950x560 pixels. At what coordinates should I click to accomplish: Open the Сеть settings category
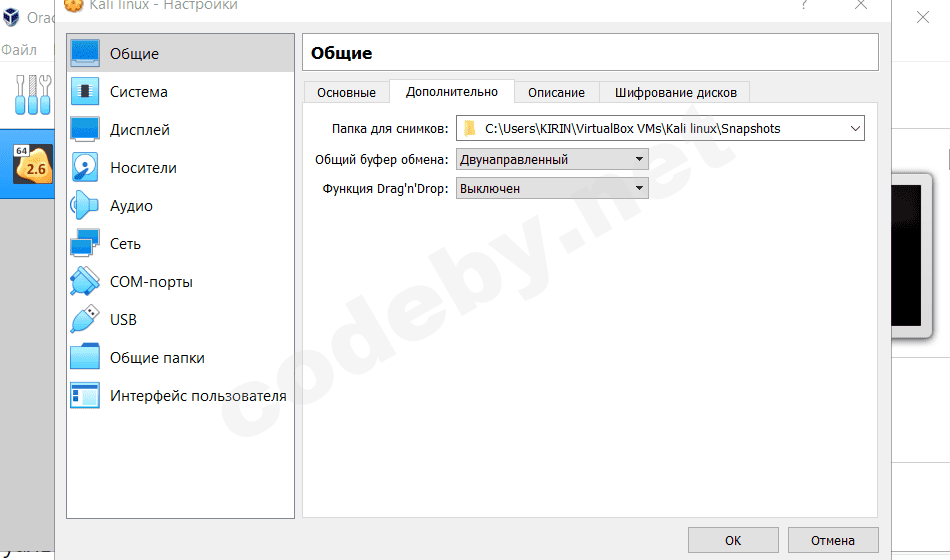coord(181,244)
